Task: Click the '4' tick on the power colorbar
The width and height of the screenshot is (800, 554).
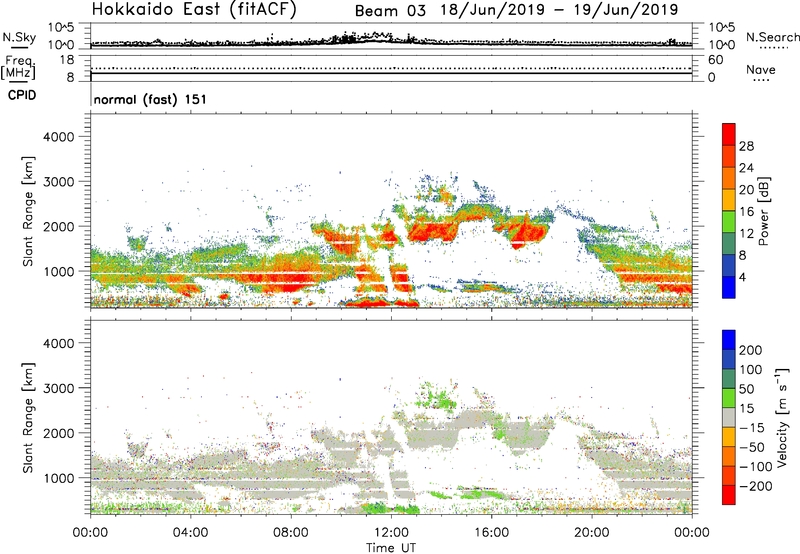Action: (743, 278)
